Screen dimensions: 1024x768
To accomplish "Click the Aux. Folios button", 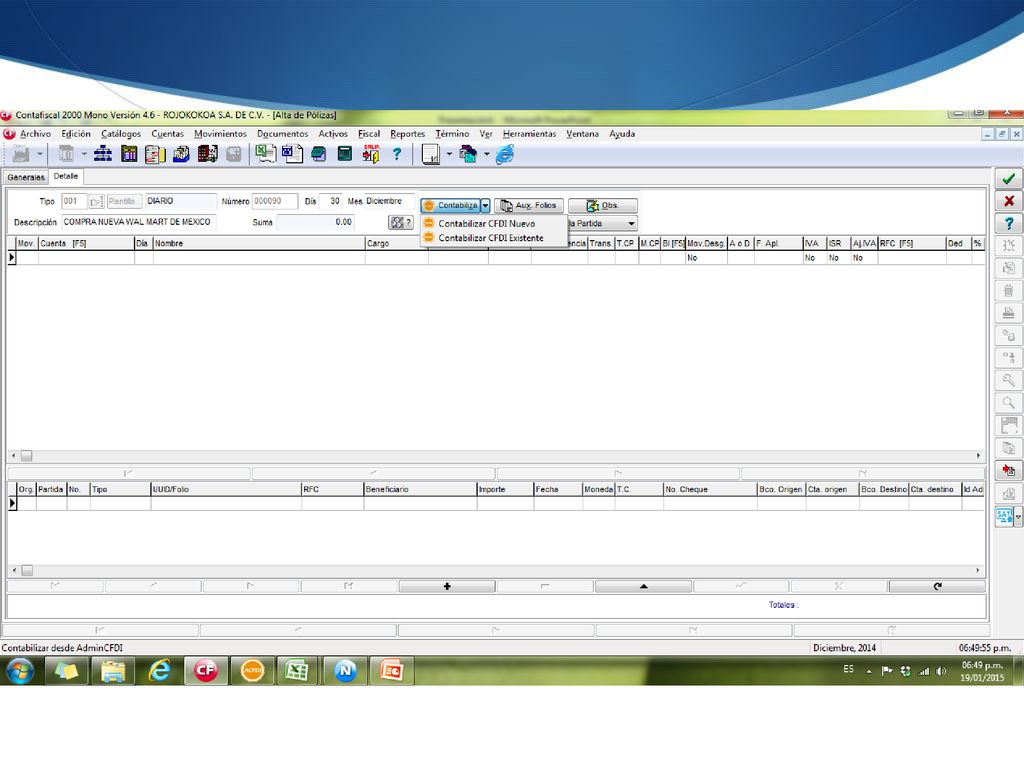I will click(528, 205).
